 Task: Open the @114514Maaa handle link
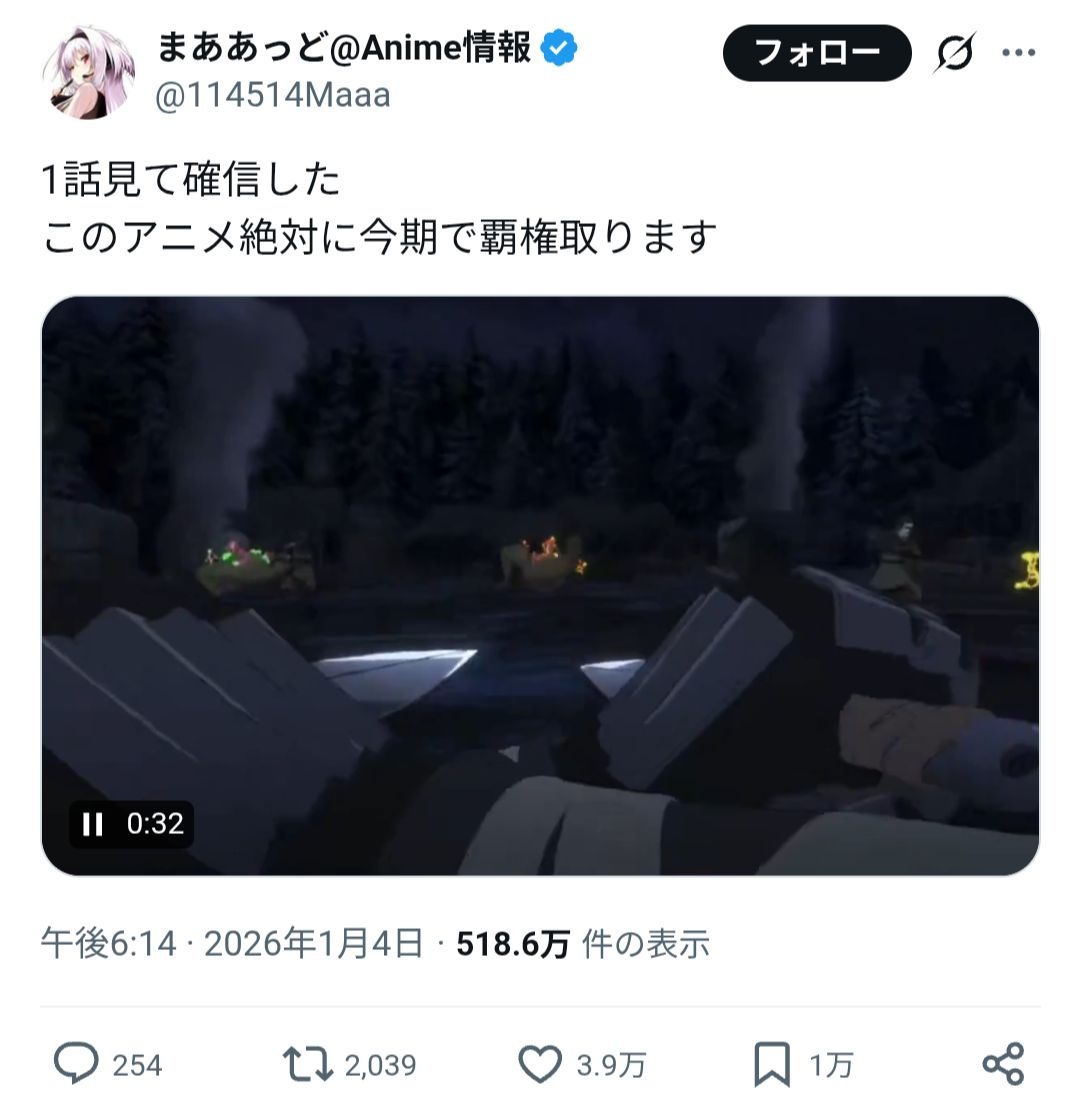pyautogui.click(x=273, y=96)
